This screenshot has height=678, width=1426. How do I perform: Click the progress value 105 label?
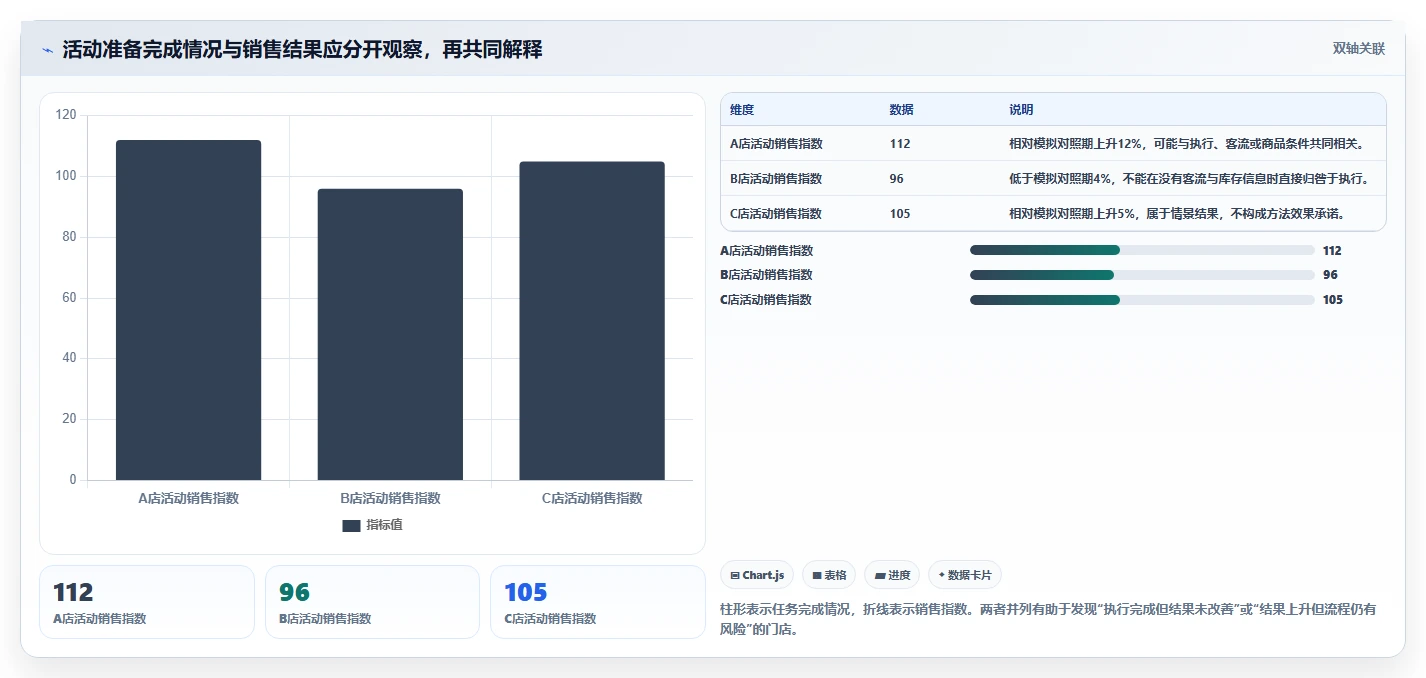click(x=1333, y=300)
